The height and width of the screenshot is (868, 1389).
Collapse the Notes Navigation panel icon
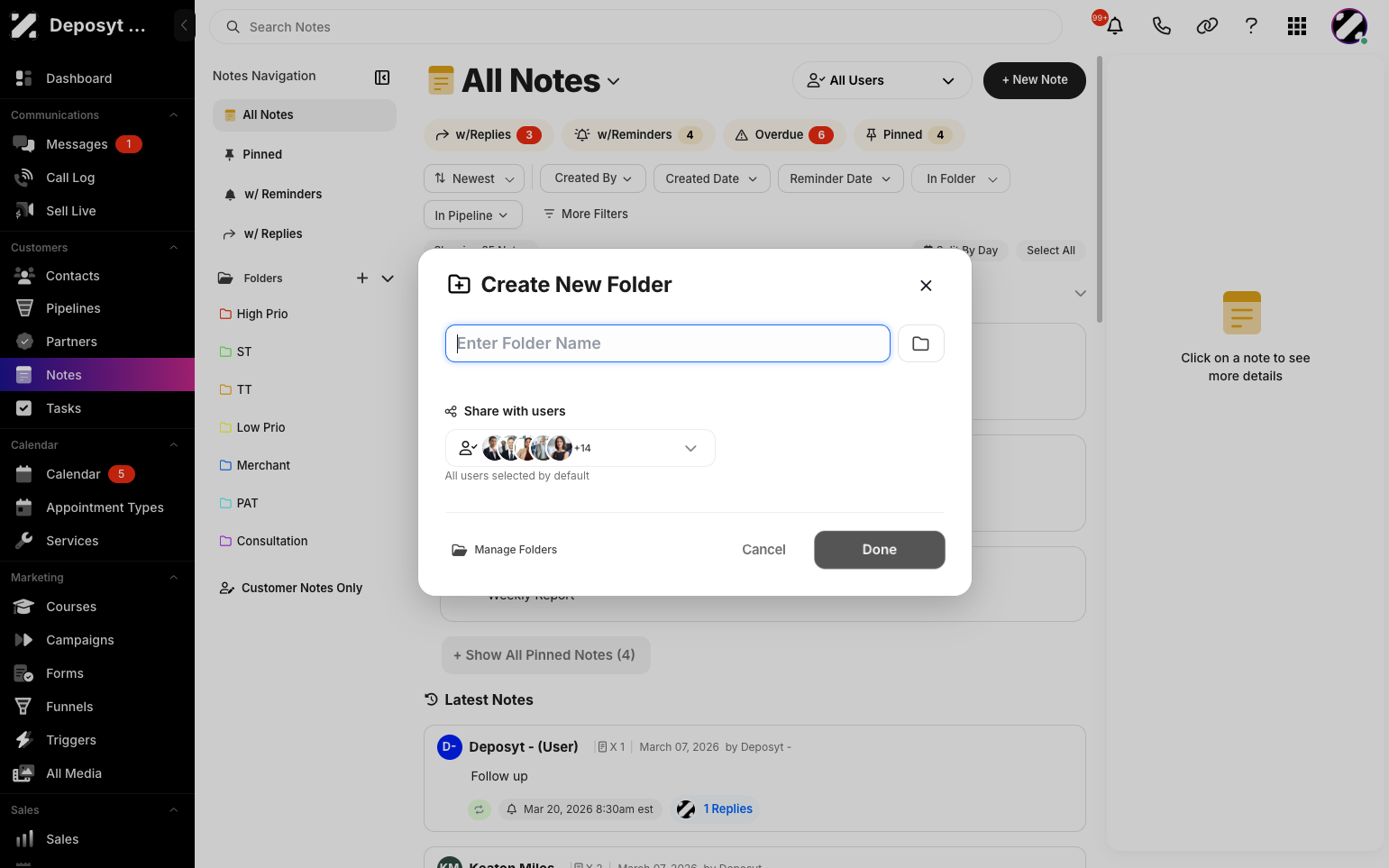pos(382,78)
